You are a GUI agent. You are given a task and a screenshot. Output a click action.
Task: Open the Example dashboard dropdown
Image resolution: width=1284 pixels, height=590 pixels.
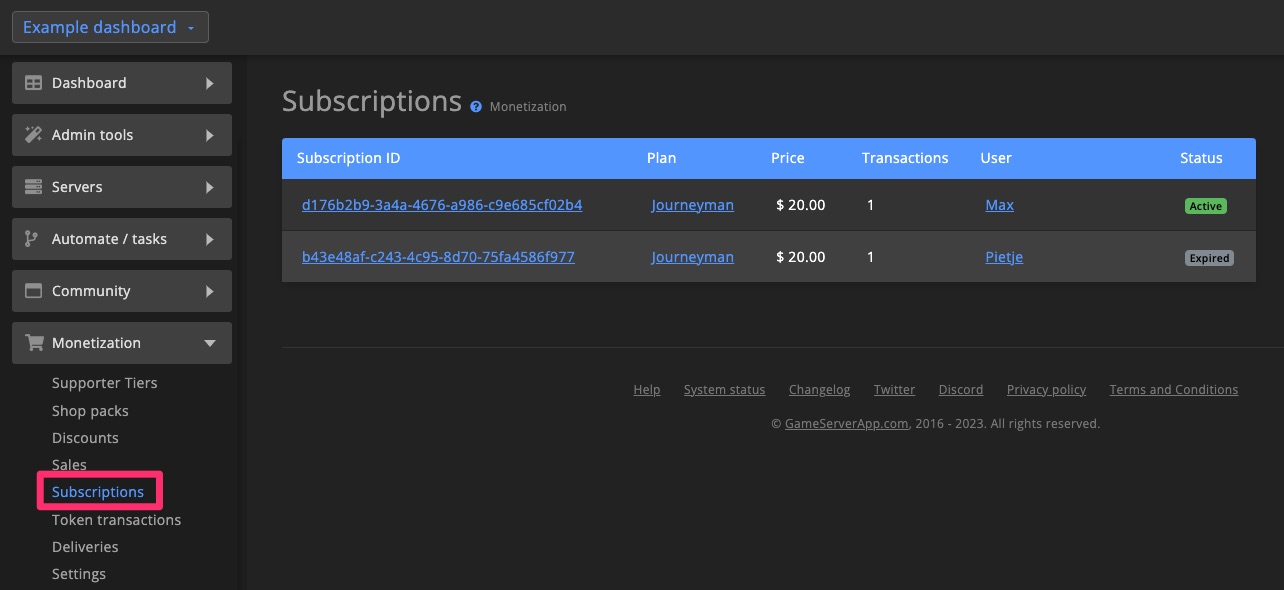(x=110, y=26)
